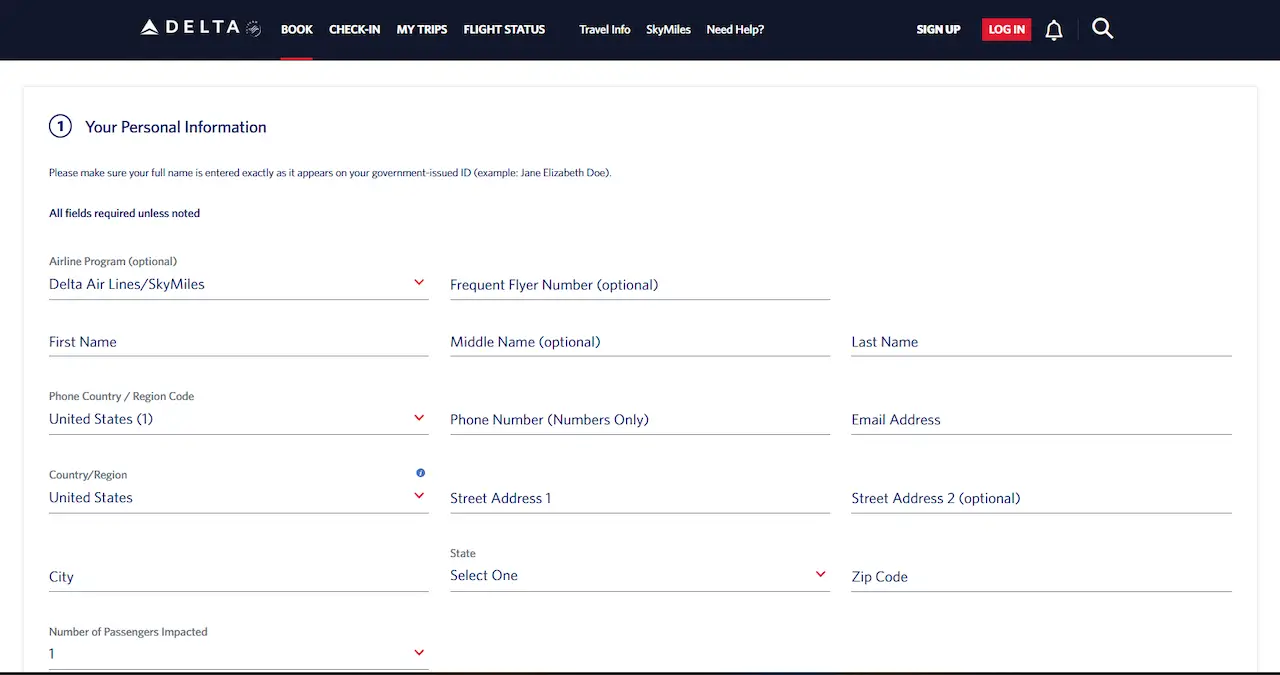Image resolution: width=1280 pixels, height=675 pixels.
Task: Open Need Help? in header
Action: point(735,30)
